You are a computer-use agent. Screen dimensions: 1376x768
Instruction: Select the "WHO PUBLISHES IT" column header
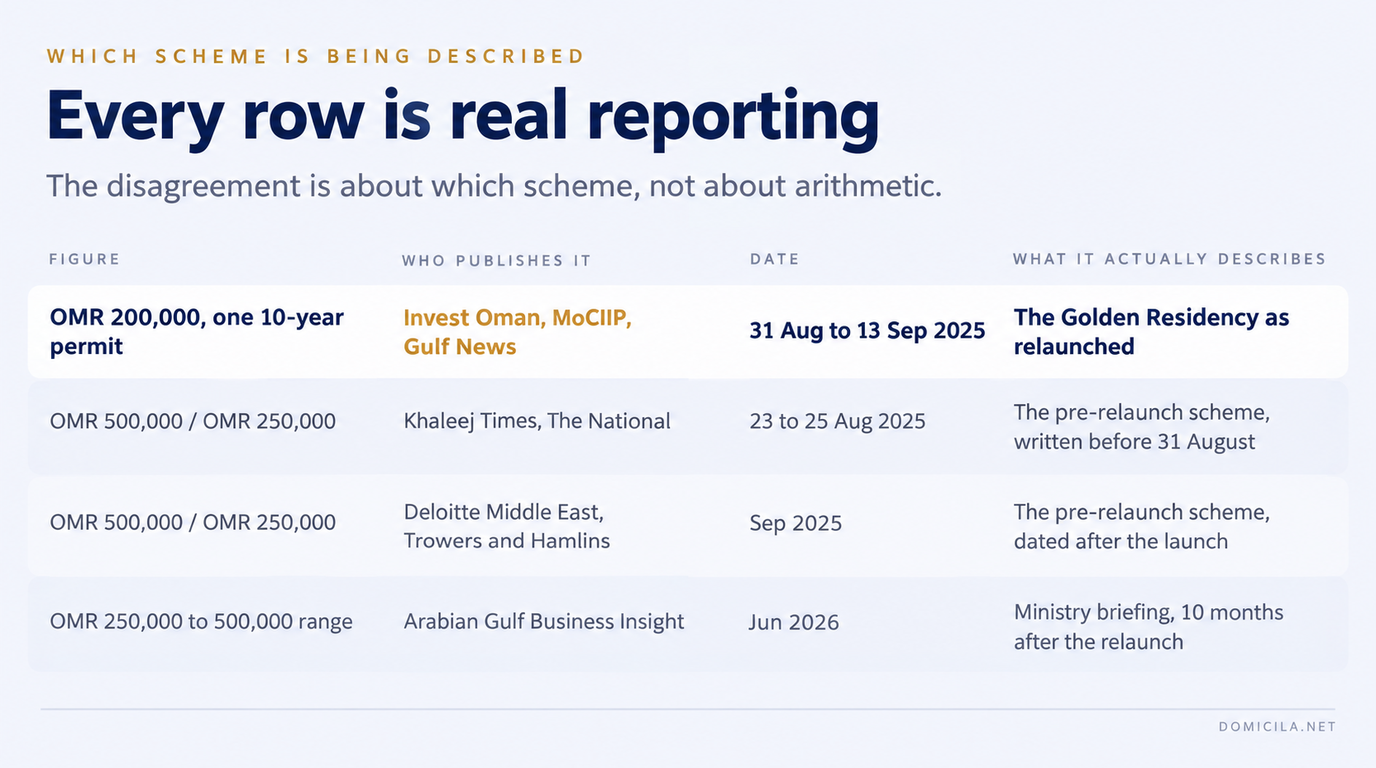pyautogui.click(x=497, y=260)
